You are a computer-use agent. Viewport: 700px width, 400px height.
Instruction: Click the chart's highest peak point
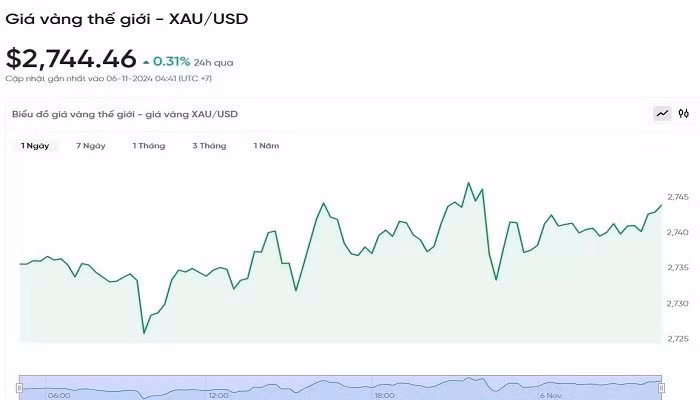coord(467,183)
